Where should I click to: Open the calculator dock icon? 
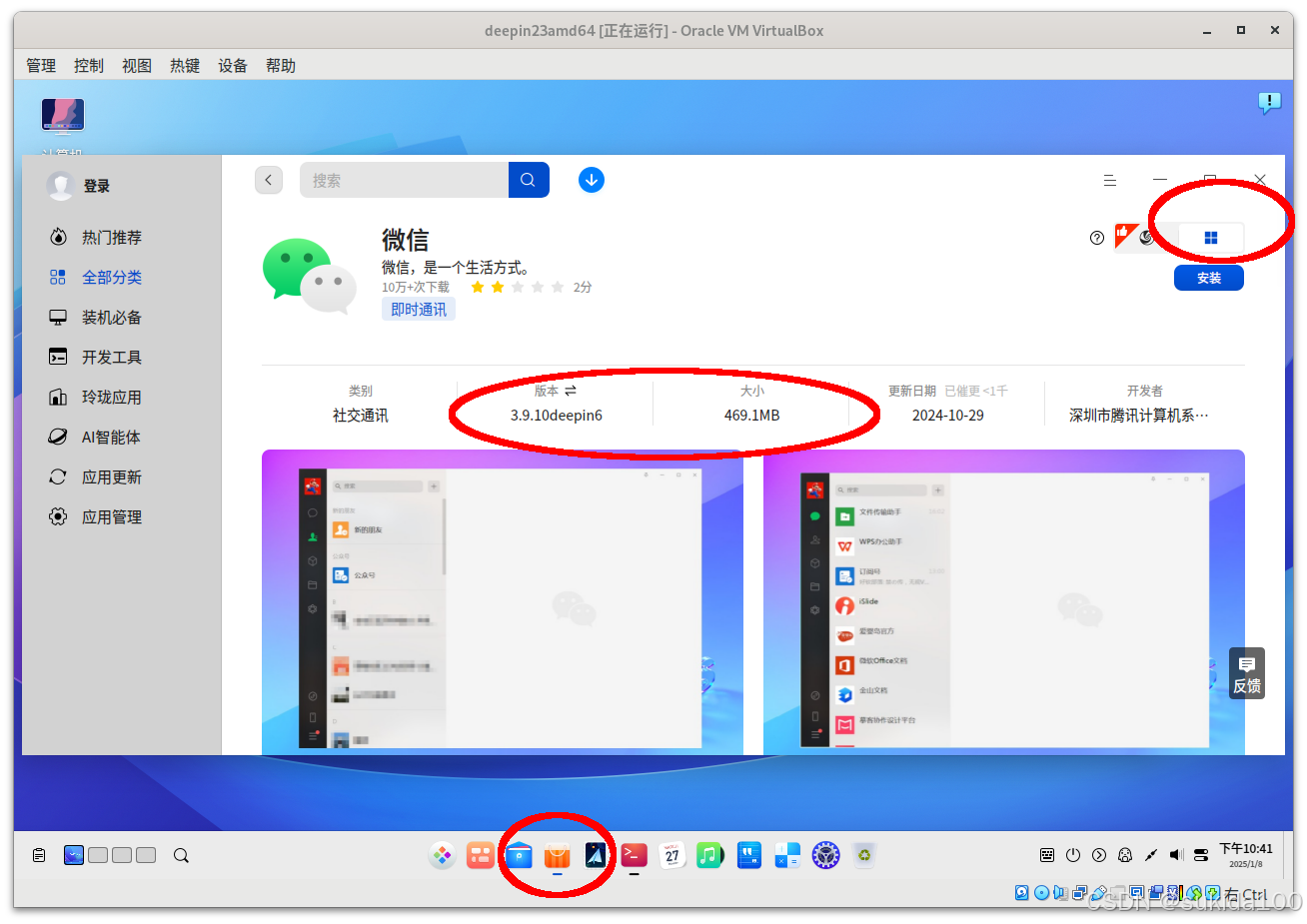(787, 855)
